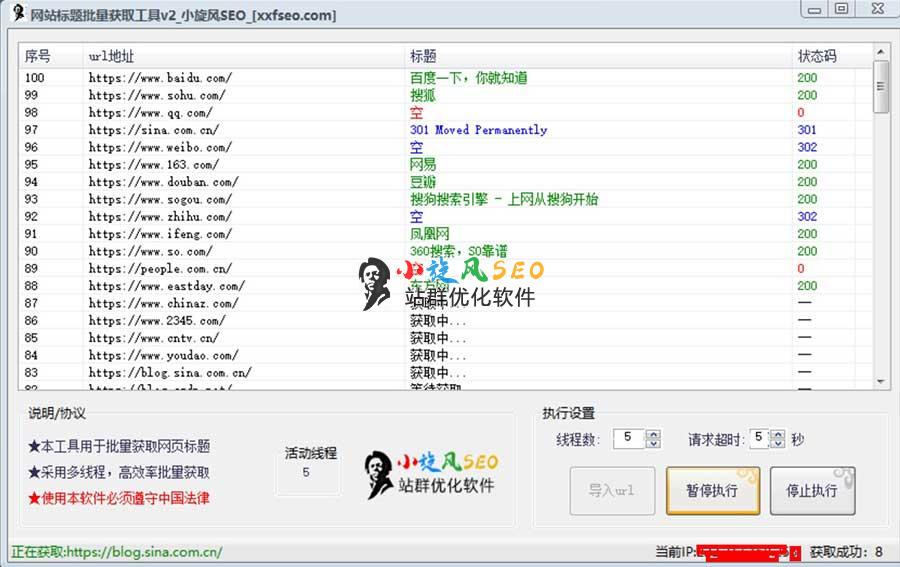
Task: Select the https://www.youdao.com/ row
Action: (445, 355)
